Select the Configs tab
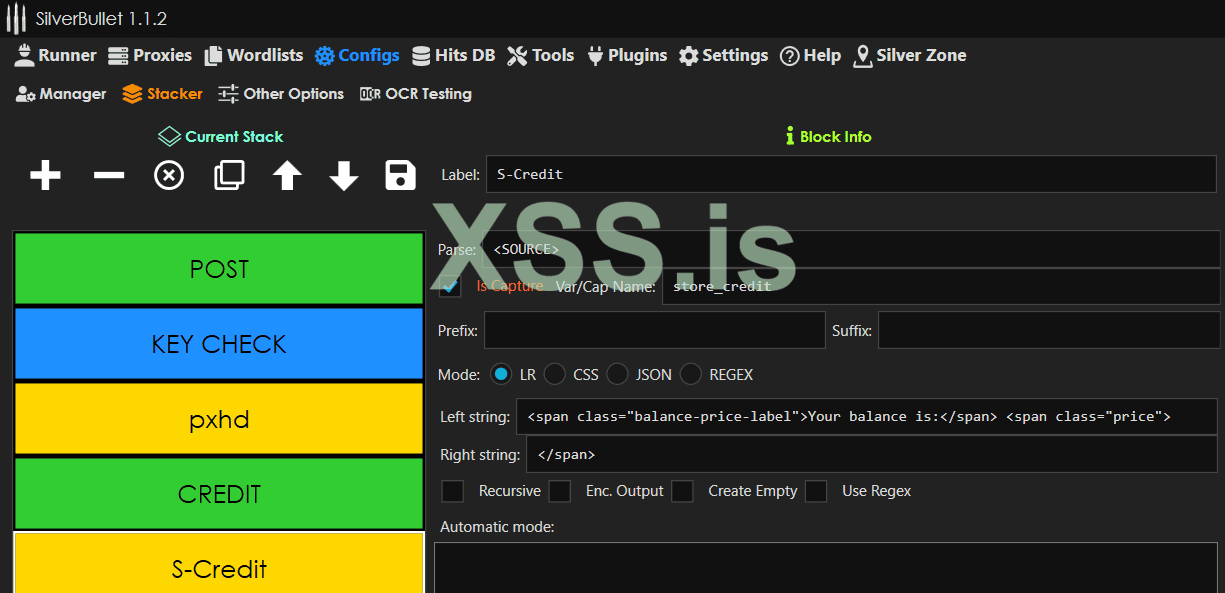The height and width of the screenshot is (593, 1225). pyautogui.click(x=357, y=55)
